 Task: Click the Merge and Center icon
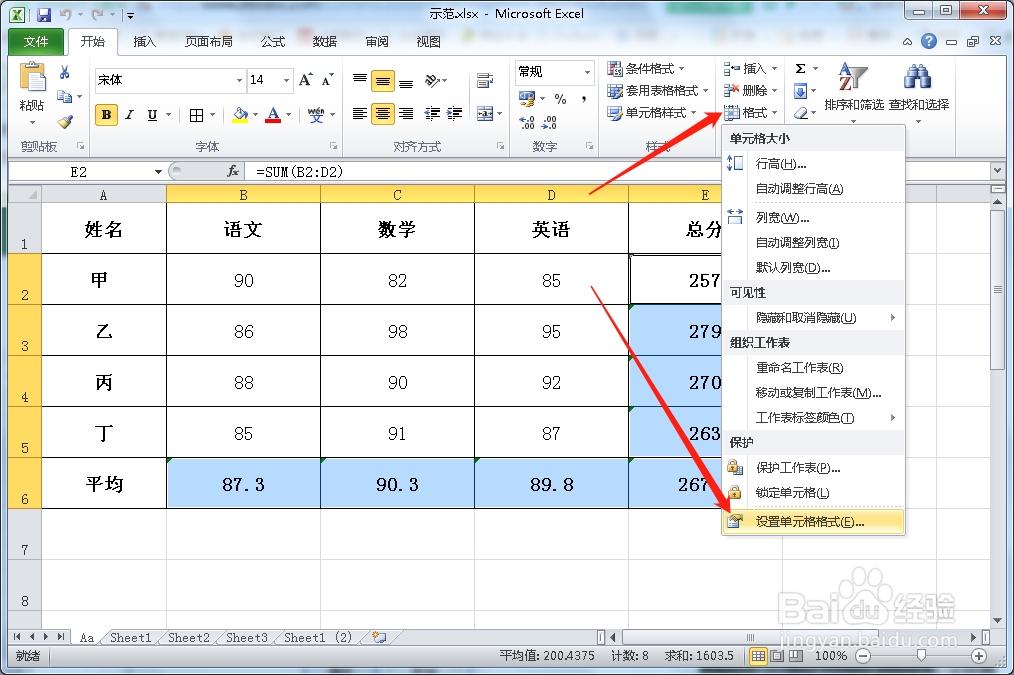coord(485,114)
